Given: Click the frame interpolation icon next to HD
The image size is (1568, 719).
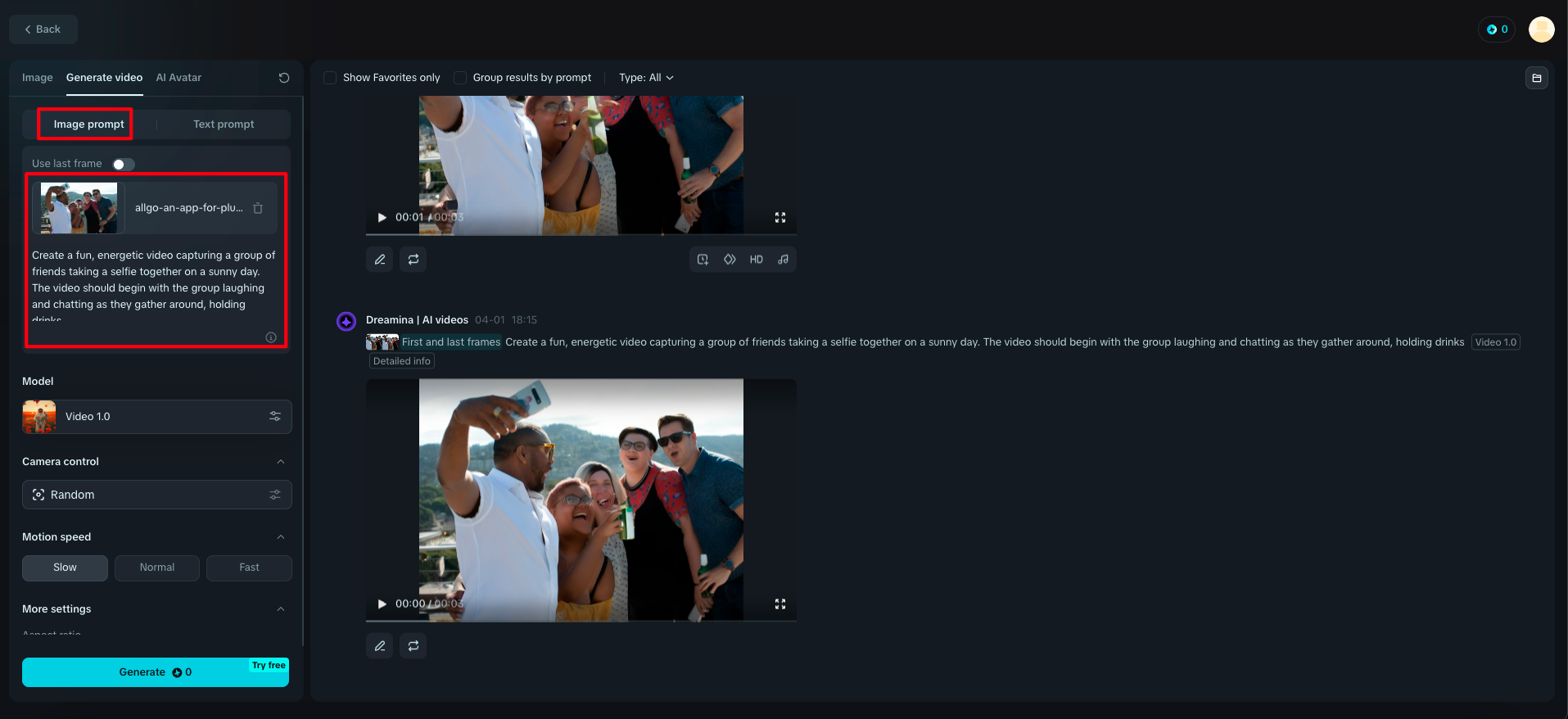Looking at the screenshot, I should [730, 260].
